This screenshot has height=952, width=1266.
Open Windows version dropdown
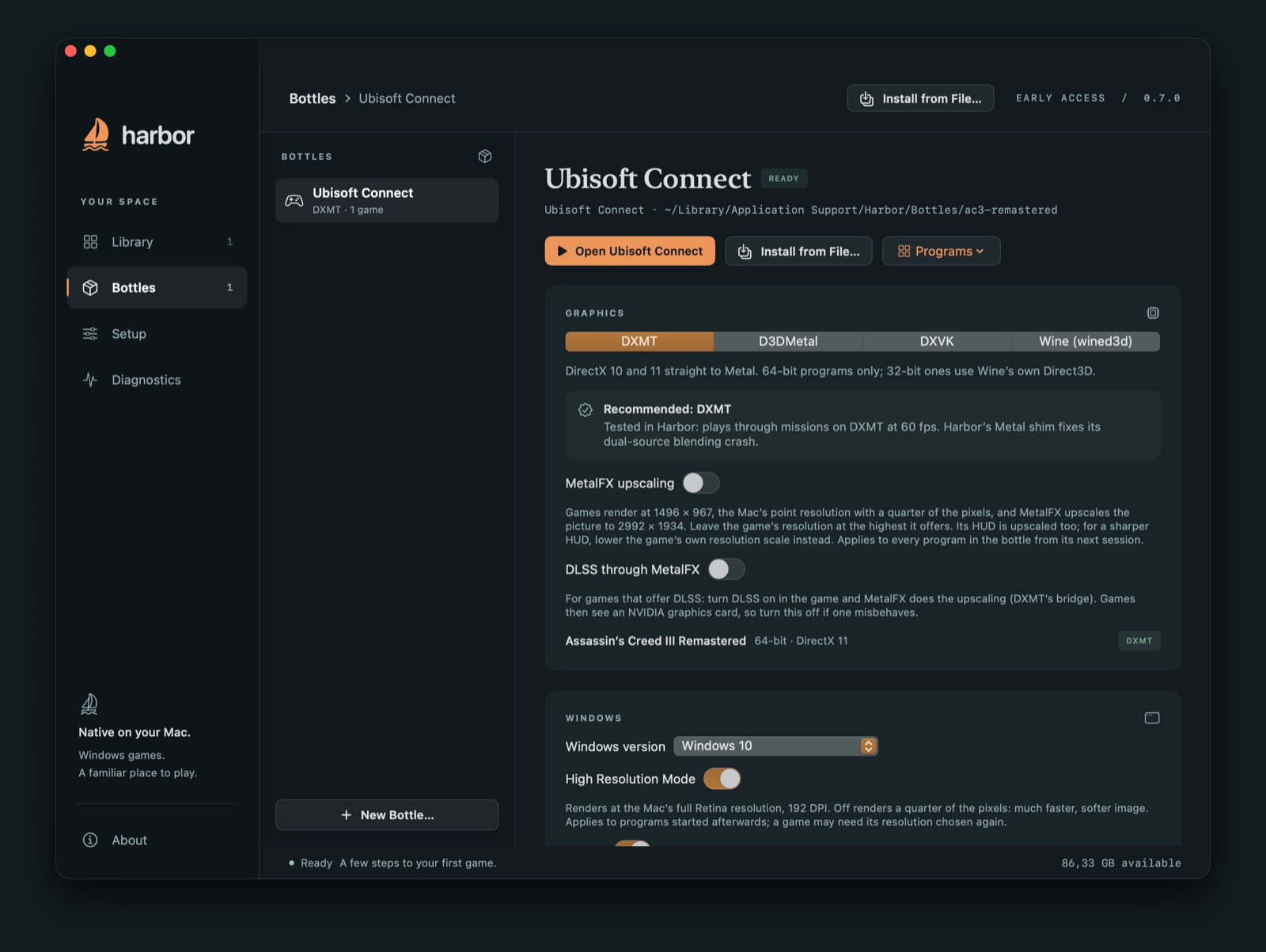(775, 745)
